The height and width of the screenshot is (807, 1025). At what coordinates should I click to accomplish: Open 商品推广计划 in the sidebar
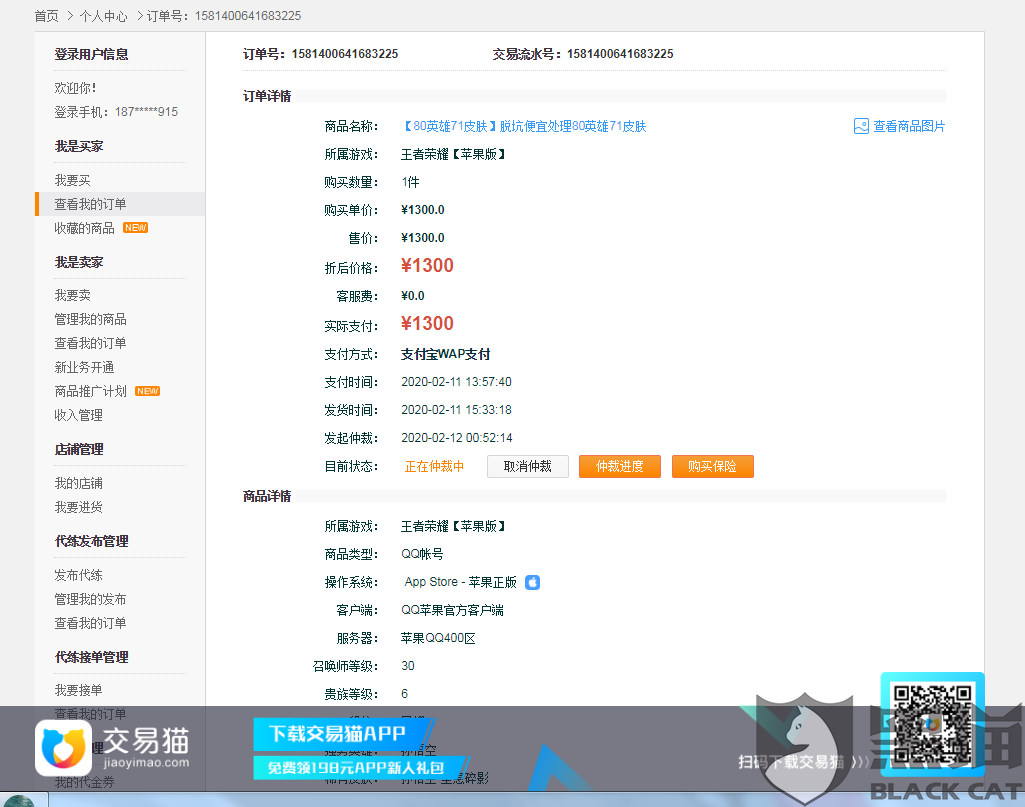pos(90,391)
